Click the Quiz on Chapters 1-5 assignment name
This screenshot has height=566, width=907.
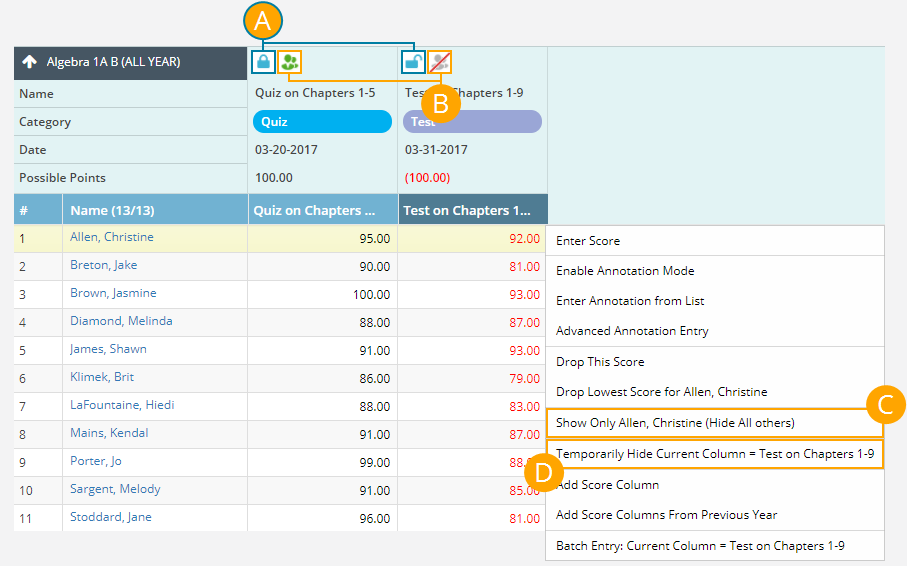(315, 93)
